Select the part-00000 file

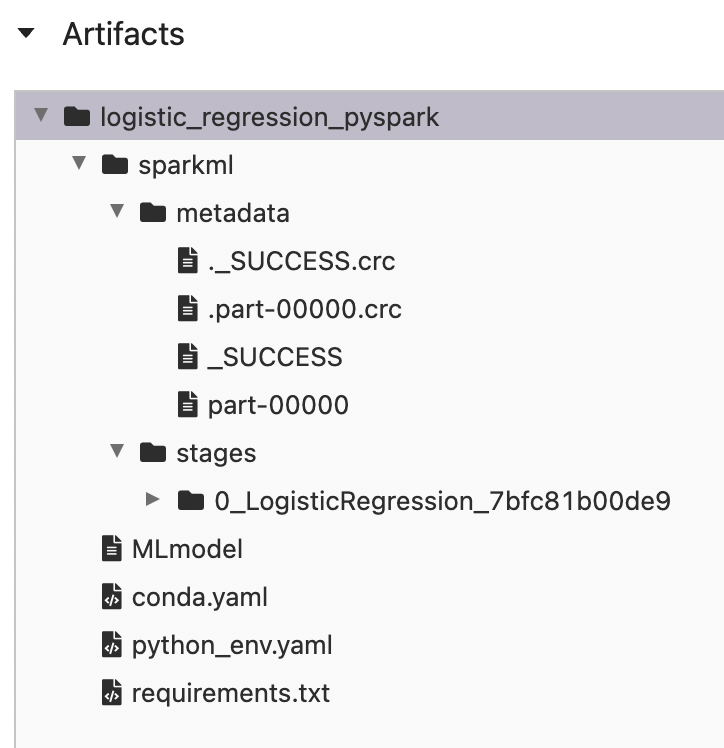coord(278,405)
